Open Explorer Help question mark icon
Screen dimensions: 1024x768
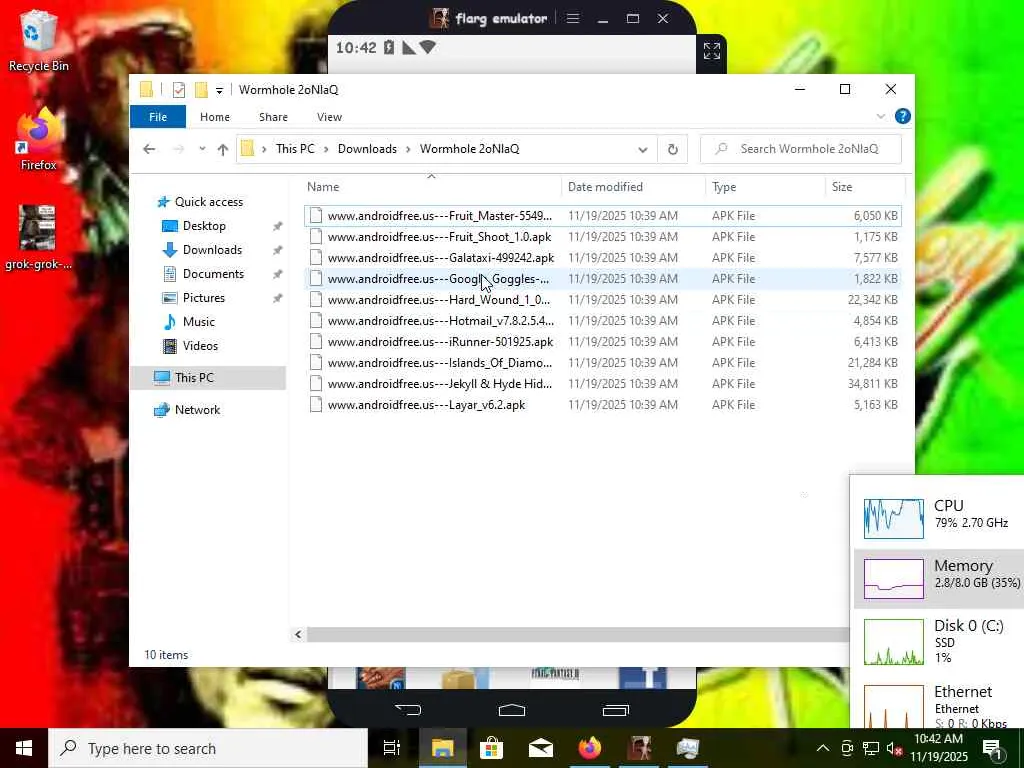point(903,116)
